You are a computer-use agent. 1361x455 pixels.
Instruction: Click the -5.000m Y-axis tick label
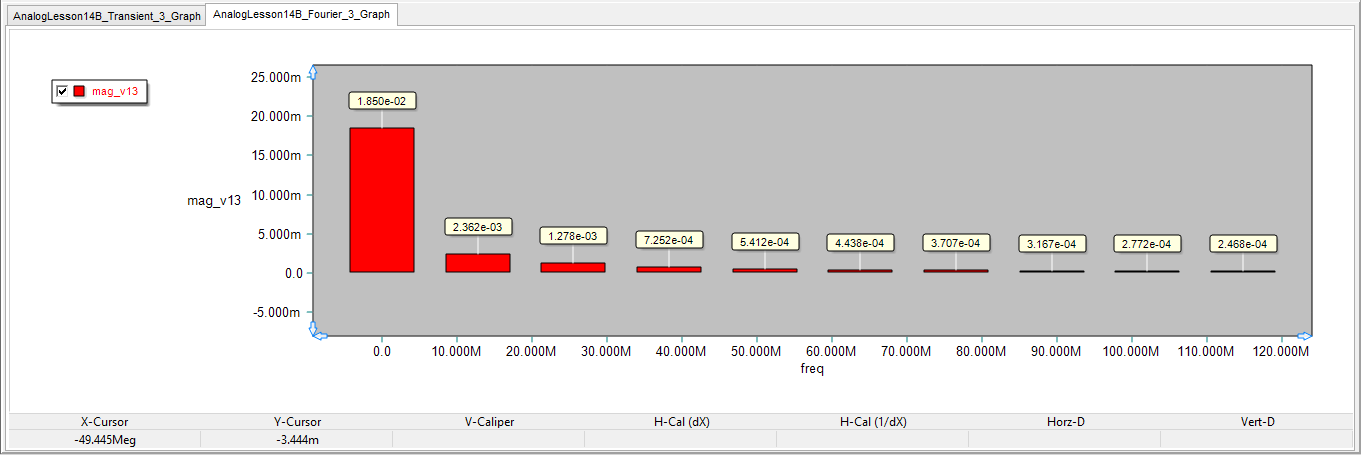(275, 312)
